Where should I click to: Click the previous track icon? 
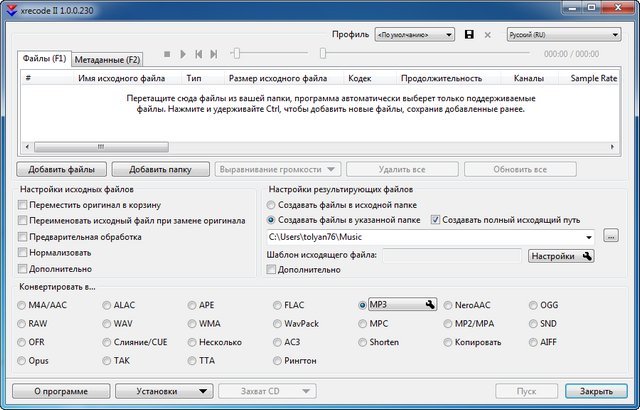[199, 53]
